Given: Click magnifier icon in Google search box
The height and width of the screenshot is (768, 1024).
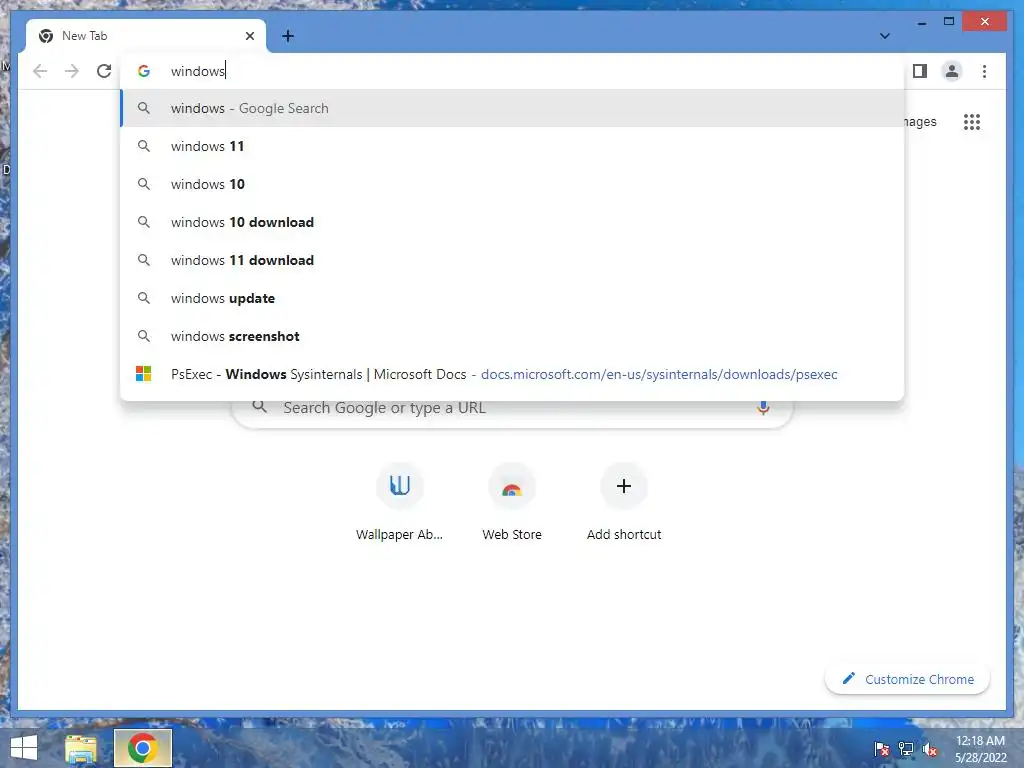Looking at the screenshot, I should (x=260, y=406).
